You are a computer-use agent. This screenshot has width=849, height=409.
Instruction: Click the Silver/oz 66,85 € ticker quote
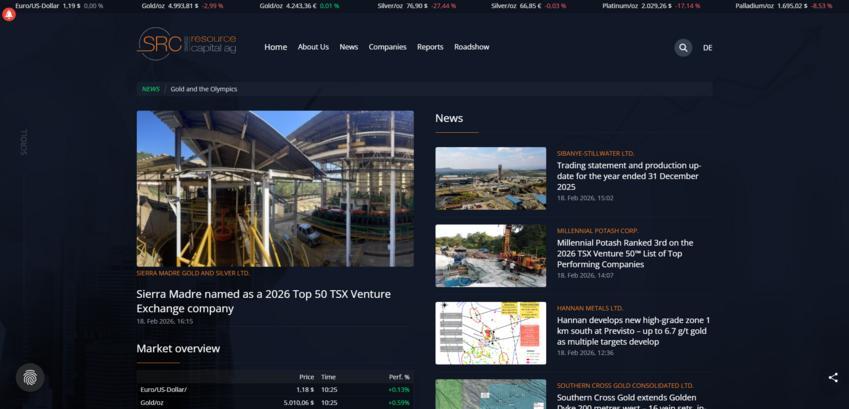529,6
